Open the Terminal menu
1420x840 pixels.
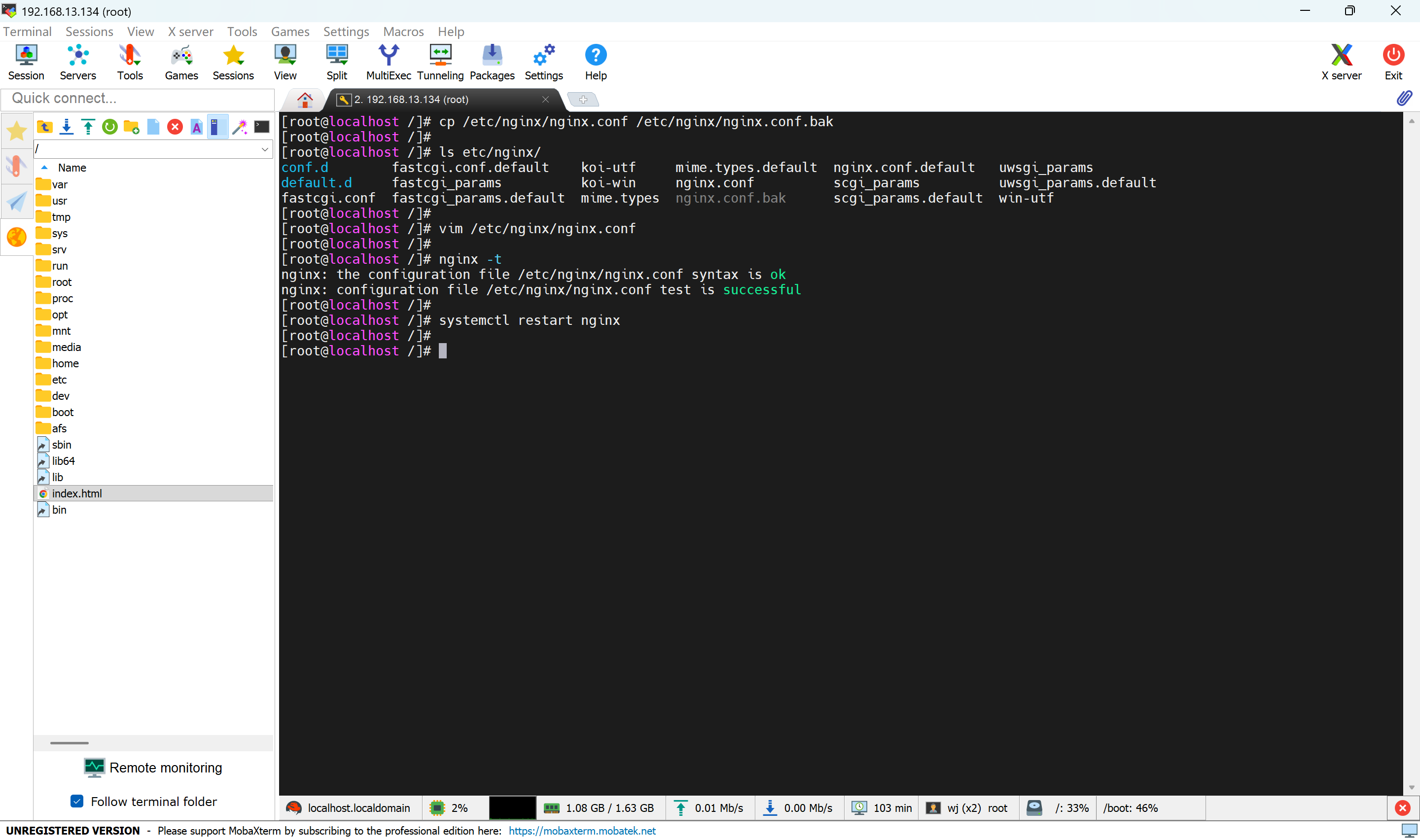point(27,32)
